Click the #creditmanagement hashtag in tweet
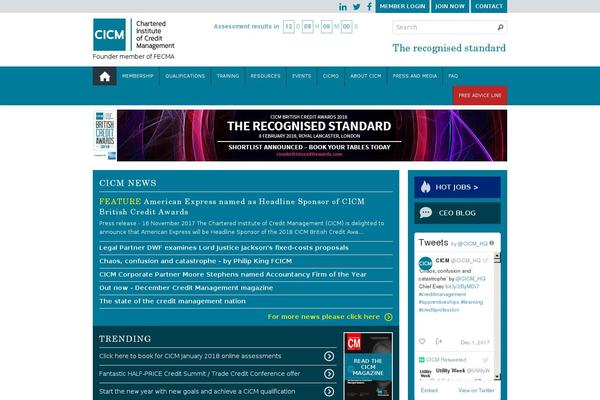 (442, 294)
